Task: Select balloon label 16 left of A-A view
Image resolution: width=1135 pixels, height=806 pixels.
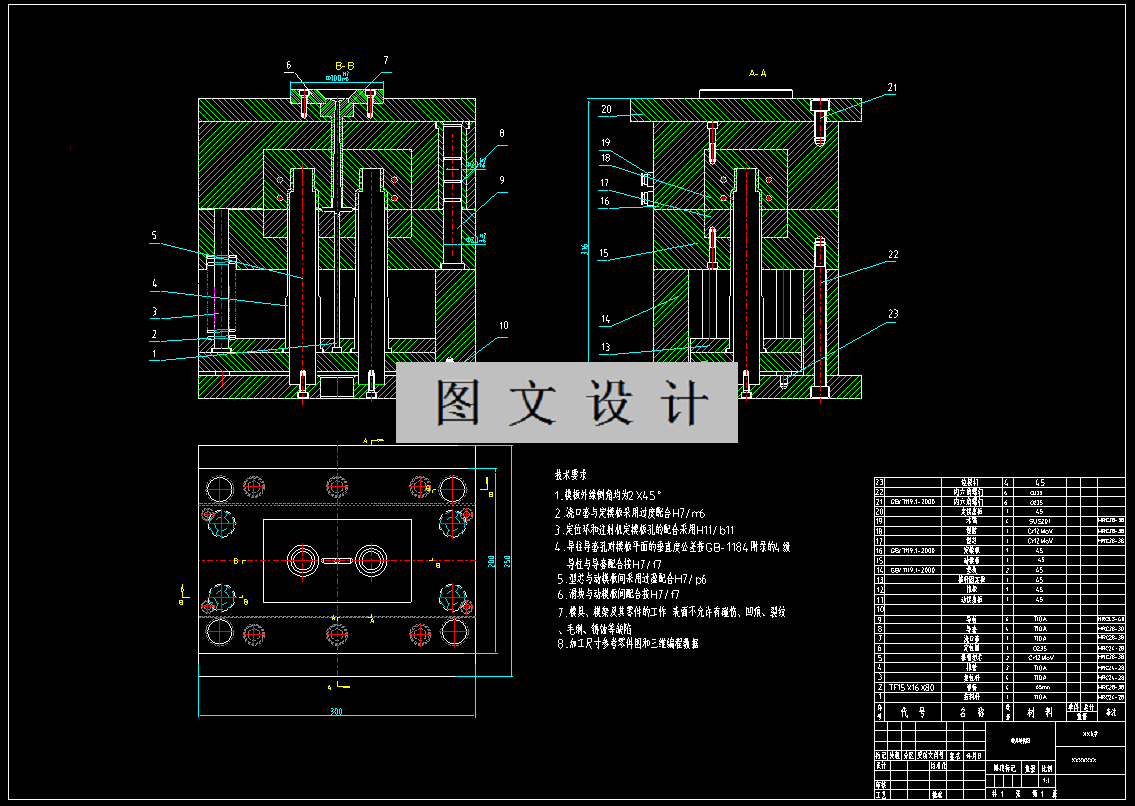Action: tap(604, 201)
